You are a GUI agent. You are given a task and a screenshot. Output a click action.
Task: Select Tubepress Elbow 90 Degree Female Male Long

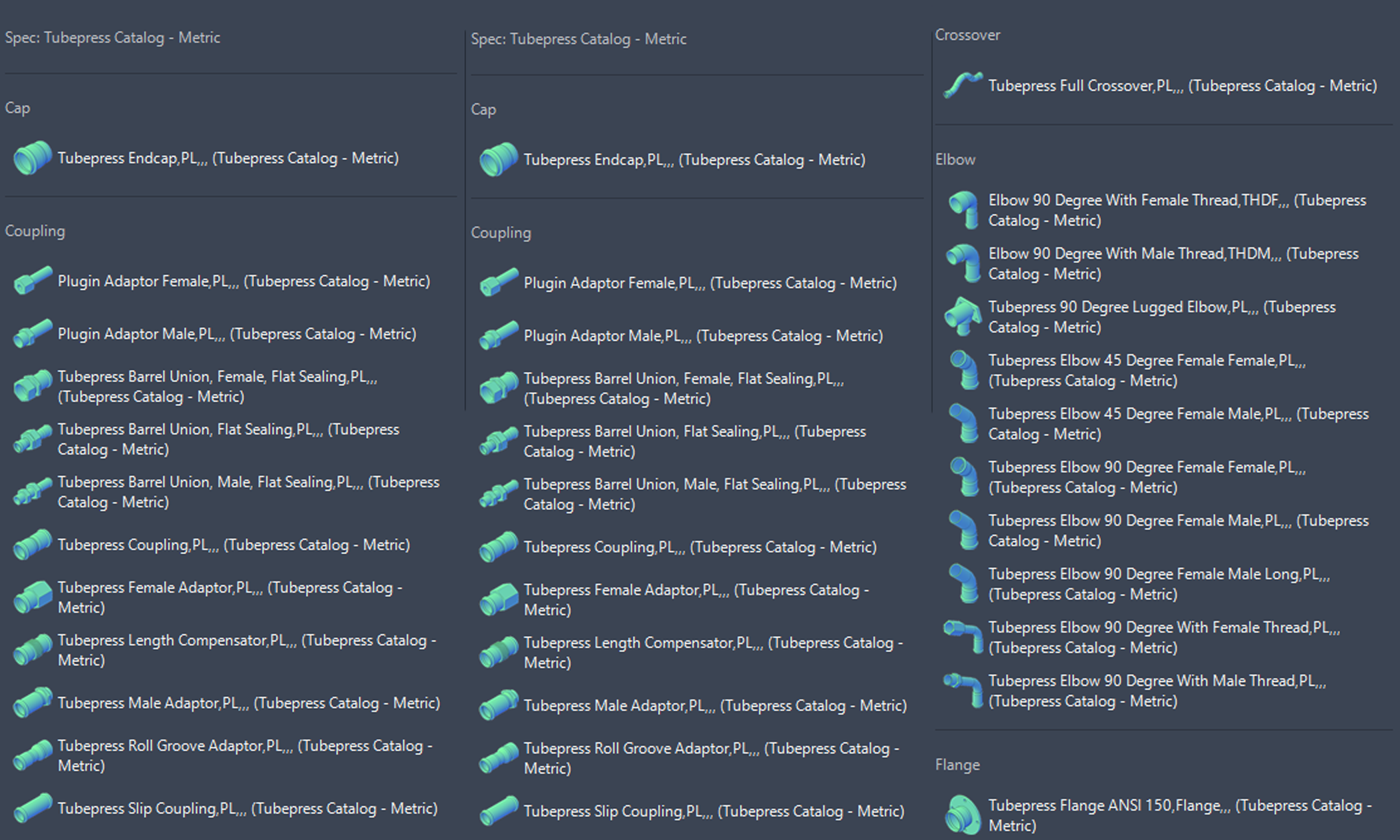[x=1158, y=584]
